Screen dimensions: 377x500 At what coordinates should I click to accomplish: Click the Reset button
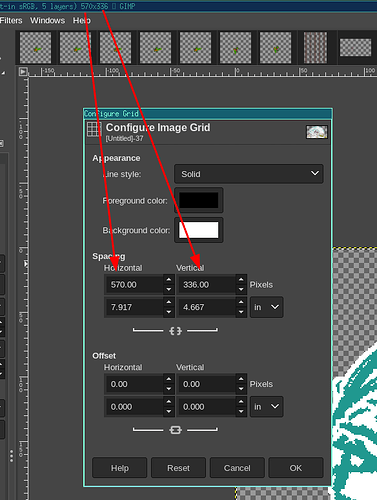pos(178,468)
